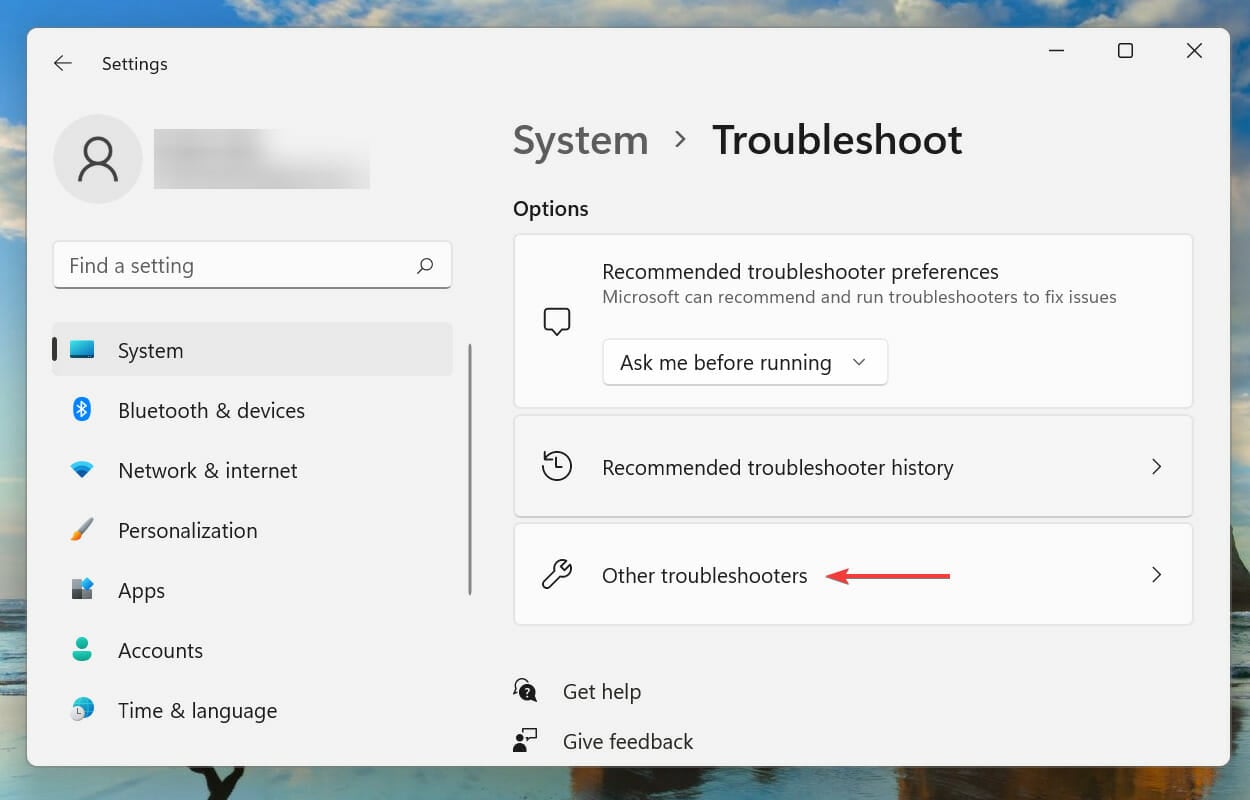The width and height of the screenshot is (1250, 800).
Task: Click the sidebar vertical scrollbar
Action: [469, 470]
